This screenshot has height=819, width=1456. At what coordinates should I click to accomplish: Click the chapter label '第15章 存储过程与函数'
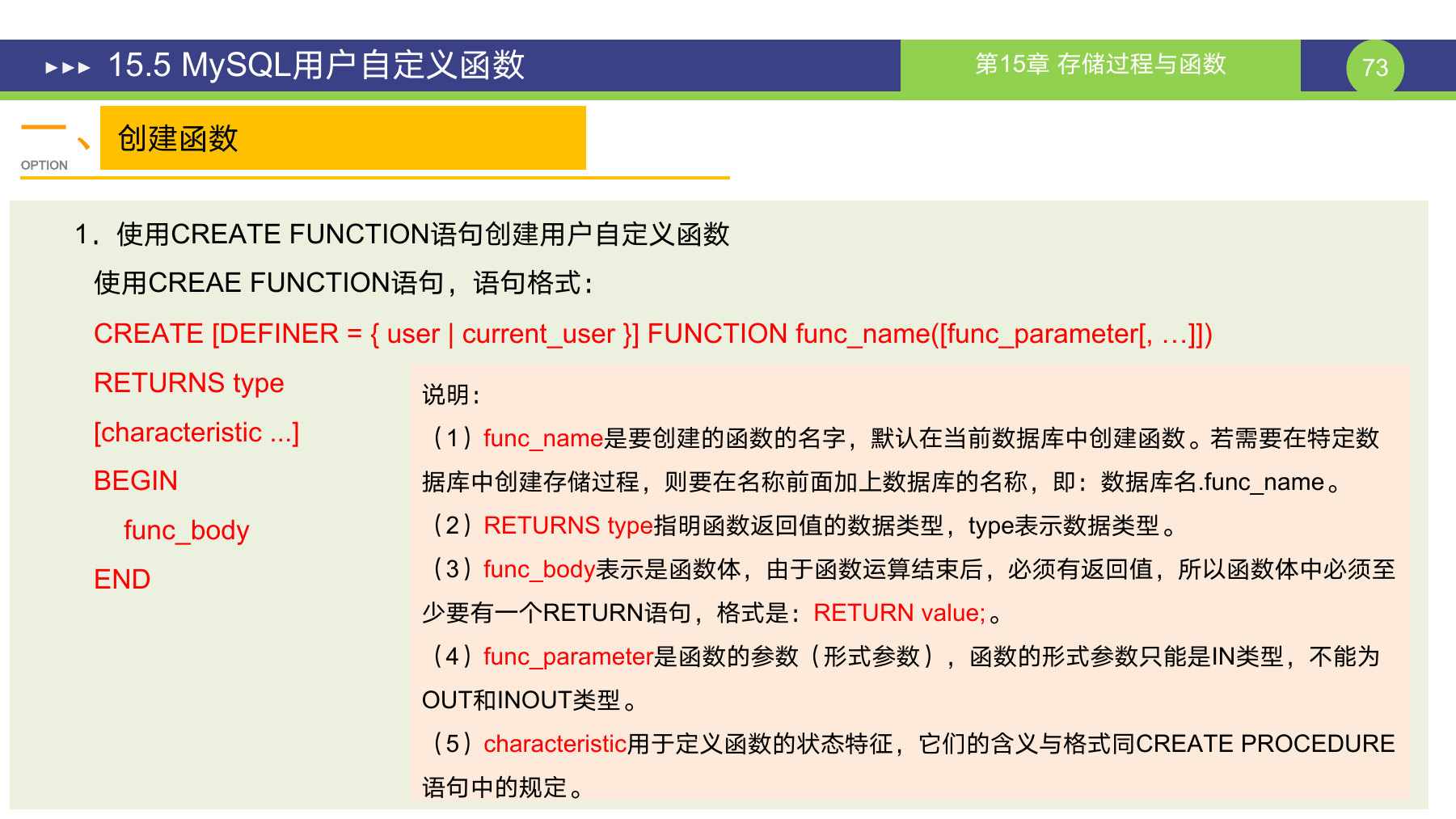click(x=1100, y=64)
